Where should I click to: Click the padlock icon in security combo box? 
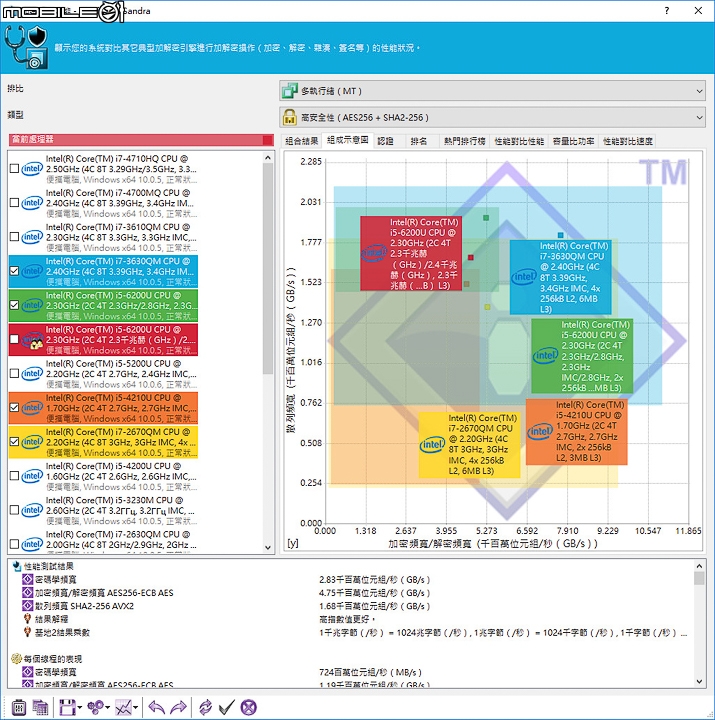coord(290,118)
